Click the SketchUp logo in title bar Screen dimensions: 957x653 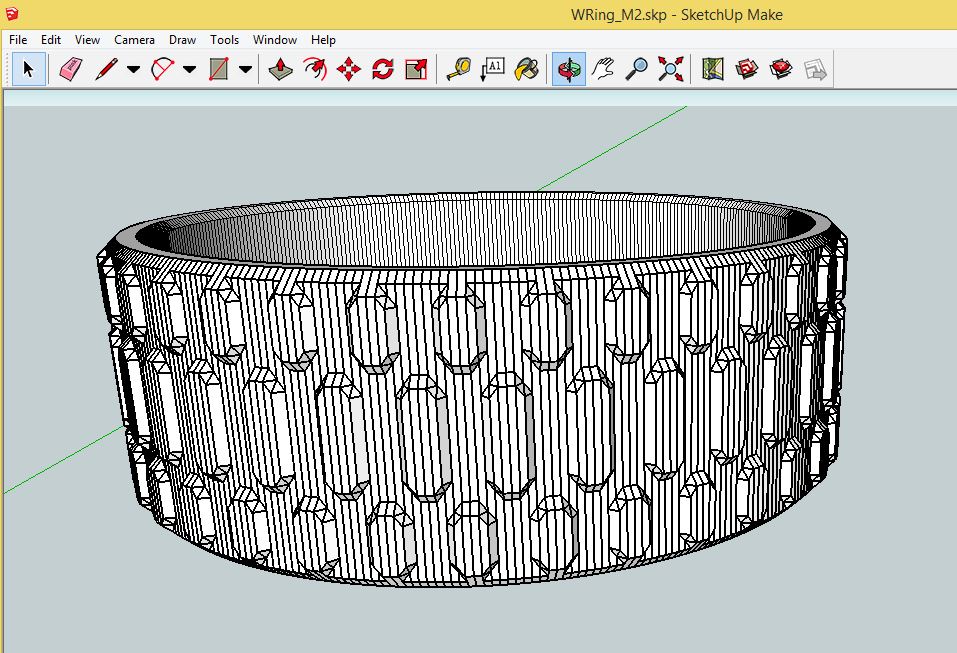(11, 13)
